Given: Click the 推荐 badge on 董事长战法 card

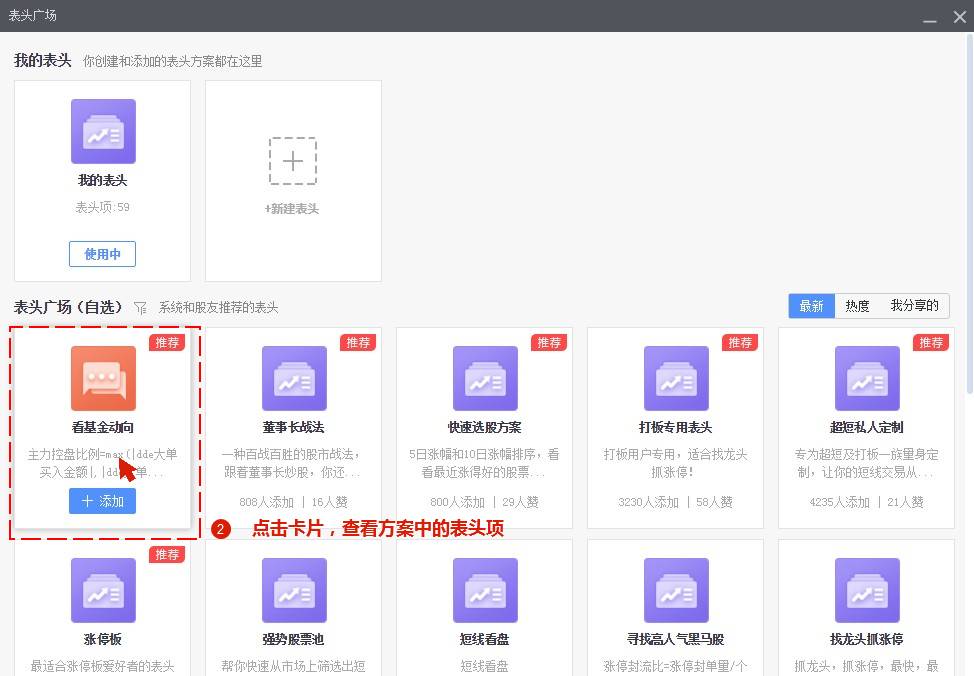Looking at the screenshot, I should coord(358,342).
